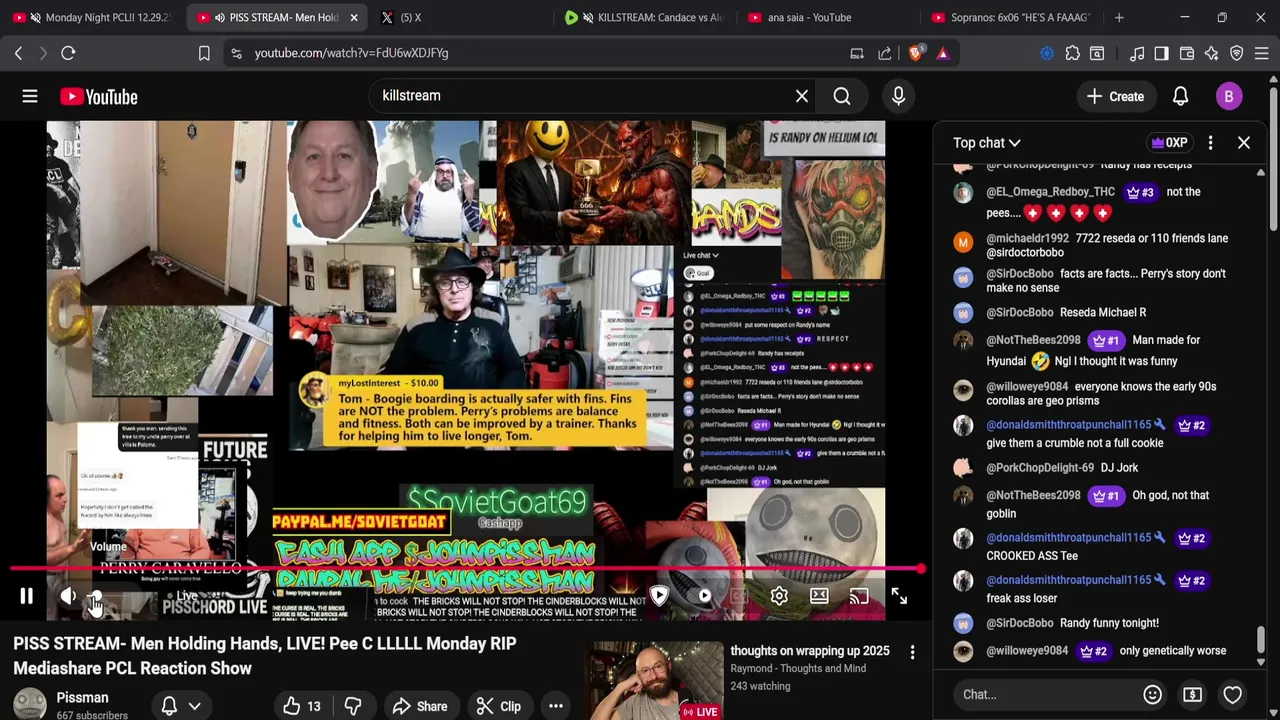The width and height of the screenshot is (1280, 720).
Task: Open Brave Shields lion icon
Action: pyautogui.click(x=915, y=53)
